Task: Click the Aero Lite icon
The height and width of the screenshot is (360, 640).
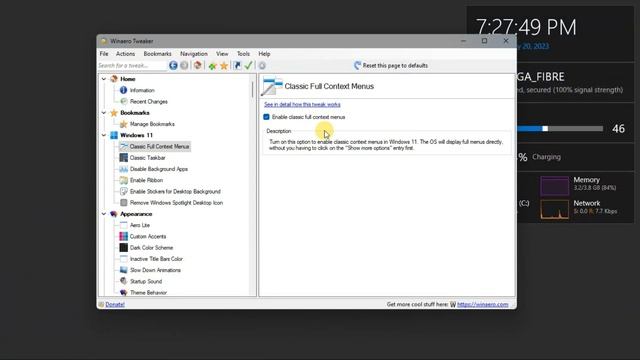Action: click(124, 225)
